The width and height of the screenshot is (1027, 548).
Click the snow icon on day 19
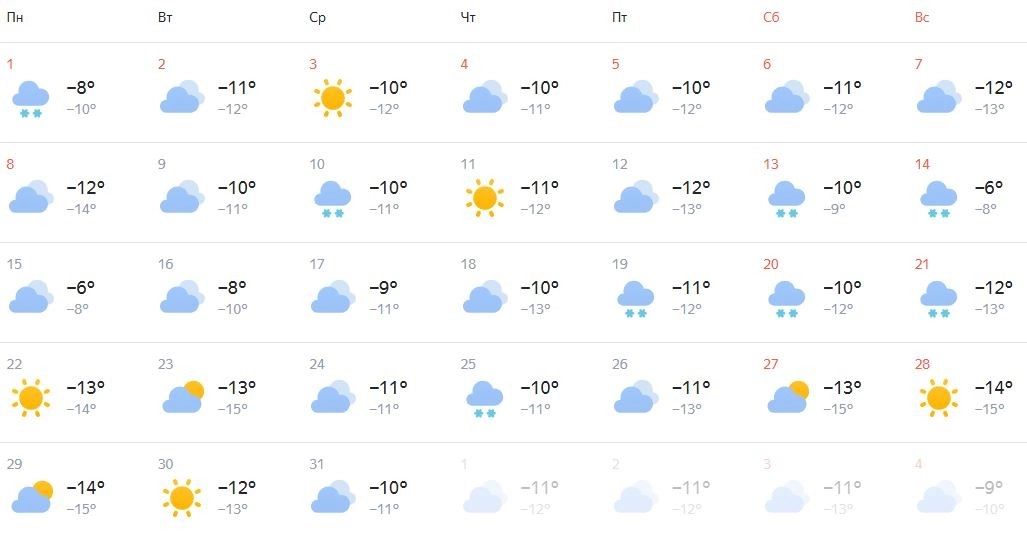coord(635,299)
